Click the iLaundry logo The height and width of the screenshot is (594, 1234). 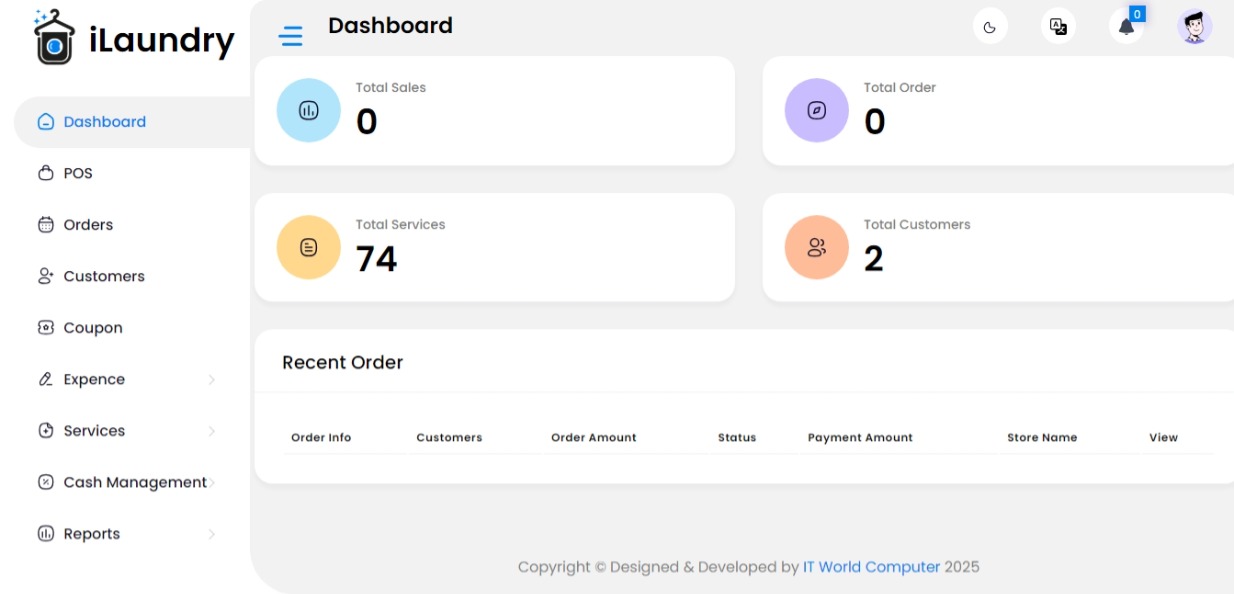click(134, 39)
